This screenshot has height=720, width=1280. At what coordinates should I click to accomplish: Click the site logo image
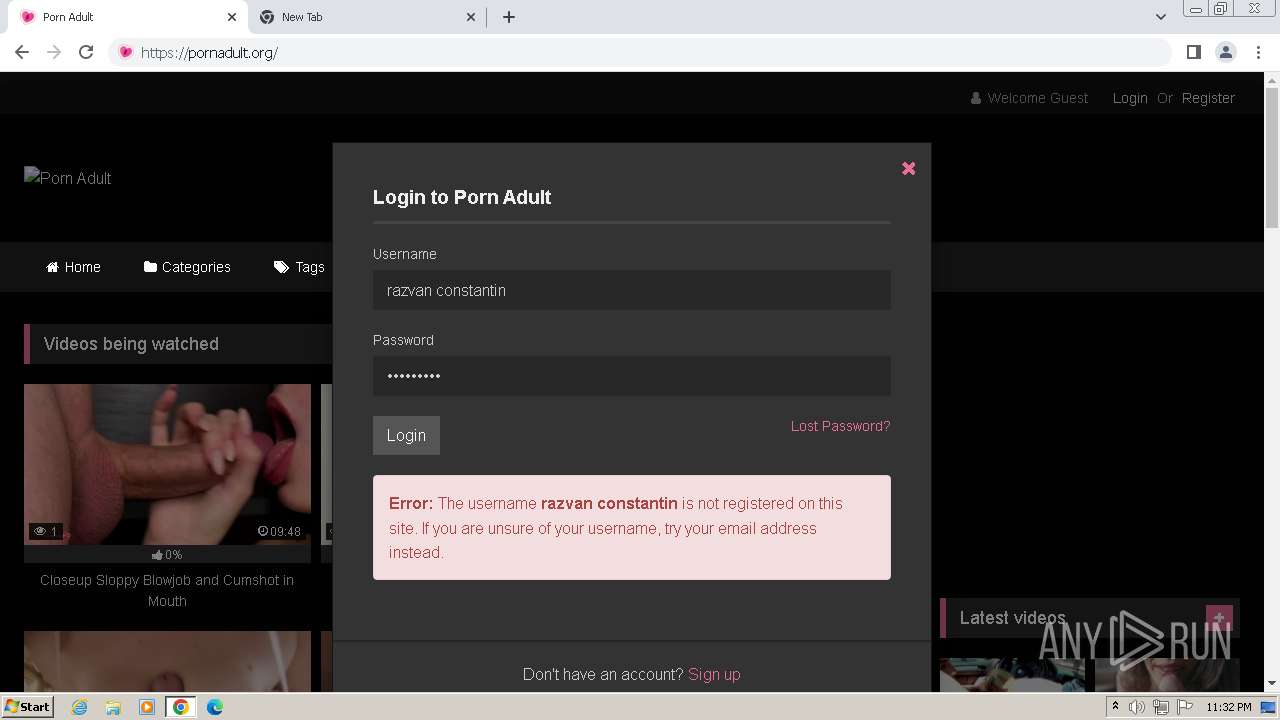(x=68, y=178)
